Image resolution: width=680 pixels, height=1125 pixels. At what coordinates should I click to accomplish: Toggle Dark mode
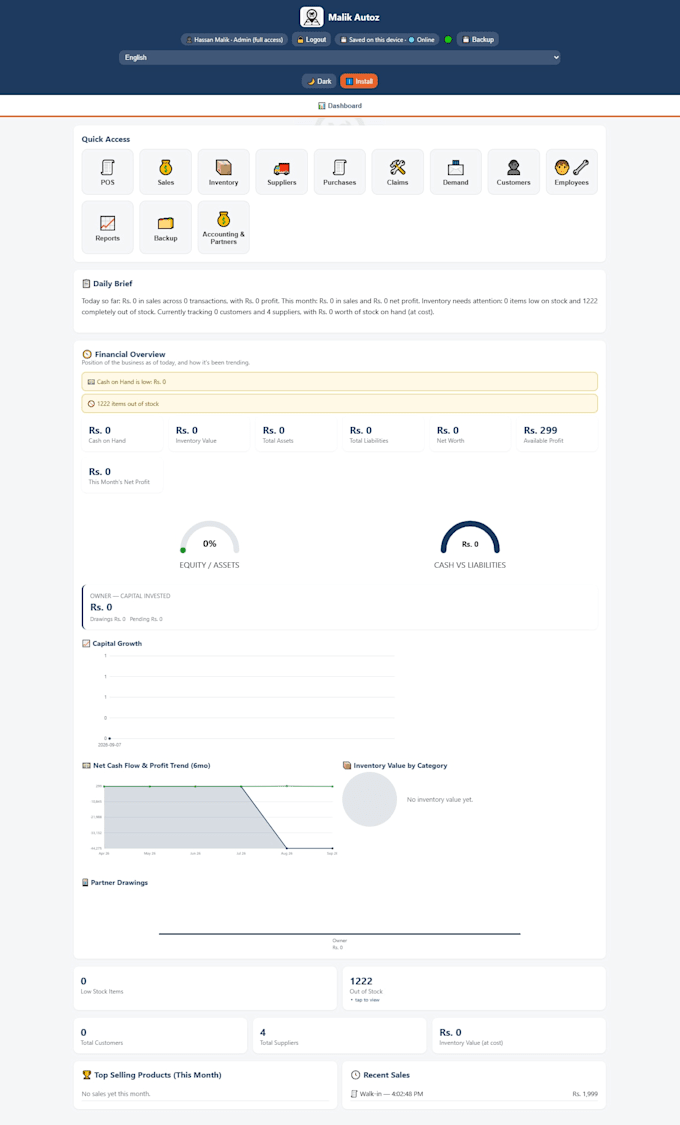[319, 81]
